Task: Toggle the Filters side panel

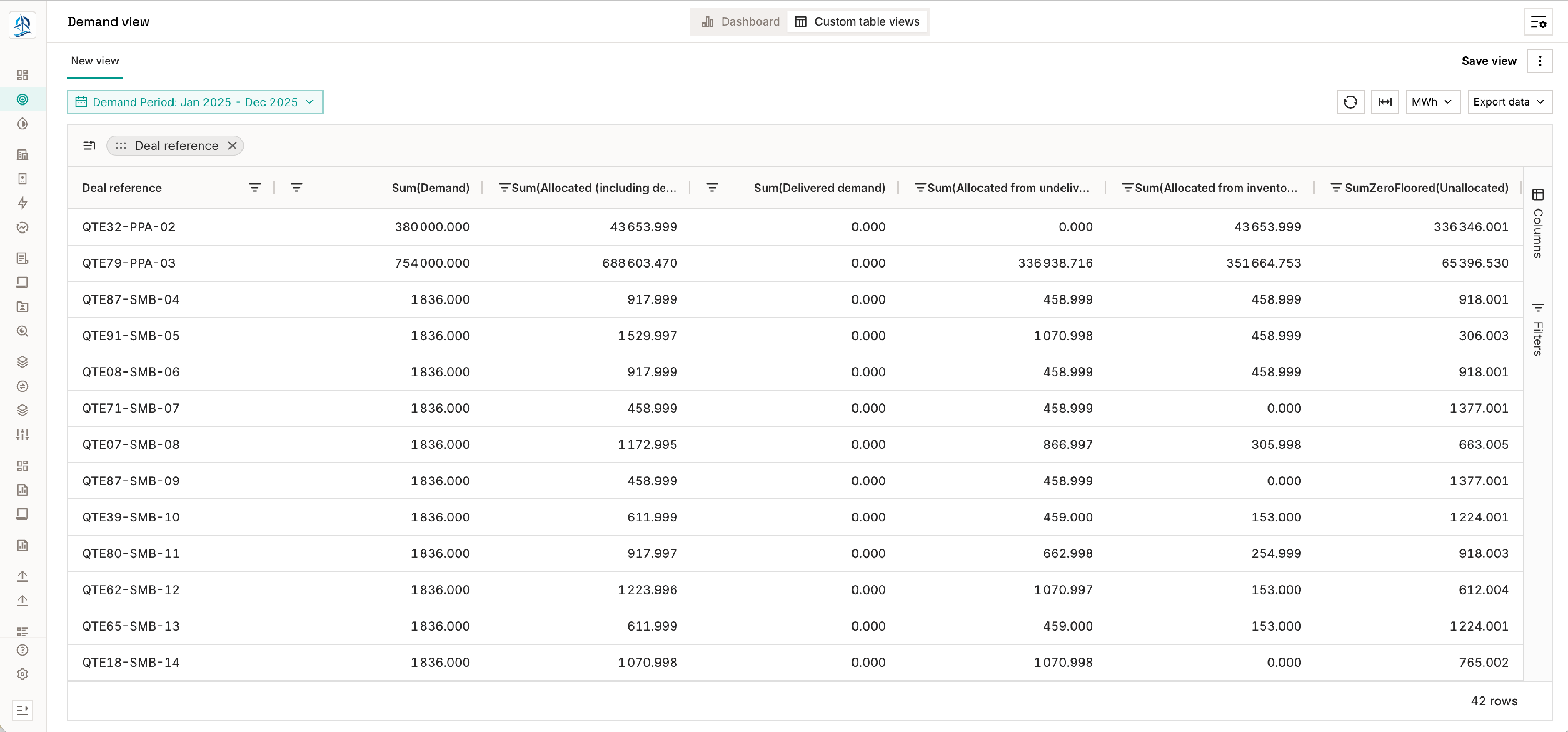Action: click(x=1538, y=329)
